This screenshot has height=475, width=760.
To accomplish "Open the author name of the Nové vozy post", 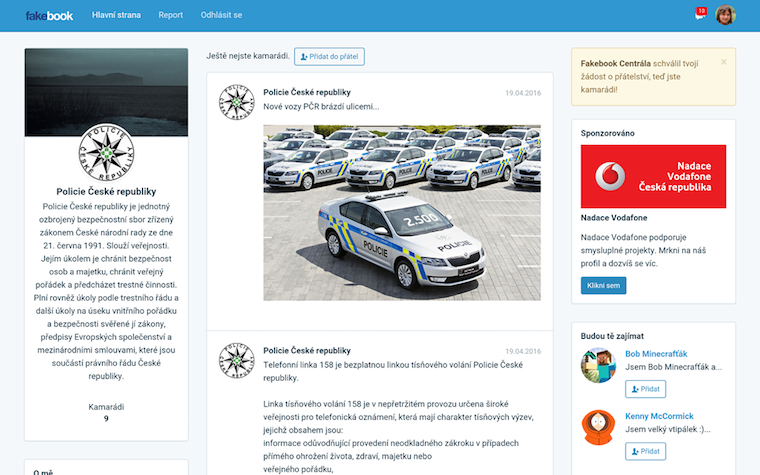I will click(x=307, y=92).
